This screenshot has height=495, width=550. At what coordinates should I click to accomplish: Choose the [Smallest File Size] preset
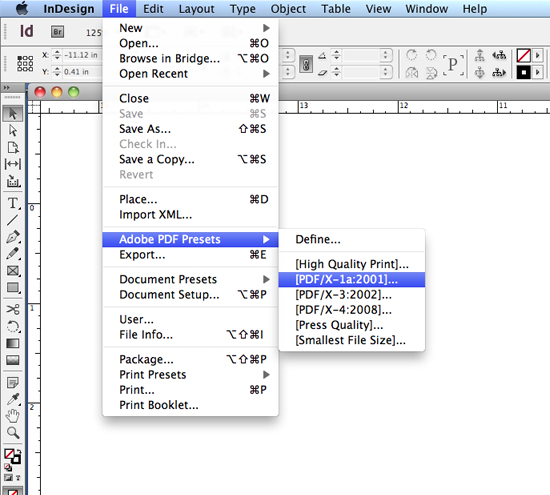click(352, 340)
